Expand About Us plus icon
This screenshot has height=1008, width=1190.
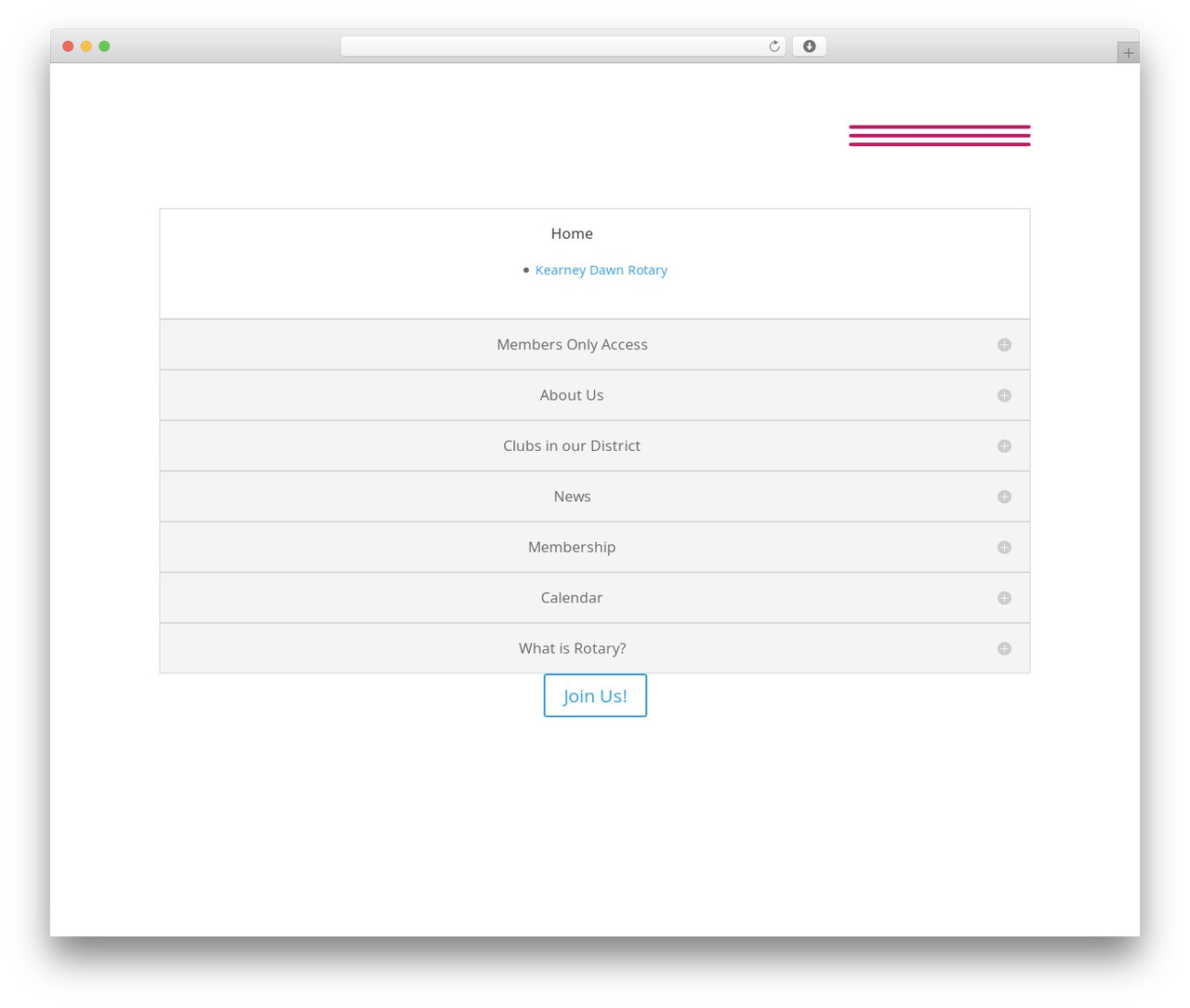click(x=1004, y=395)
